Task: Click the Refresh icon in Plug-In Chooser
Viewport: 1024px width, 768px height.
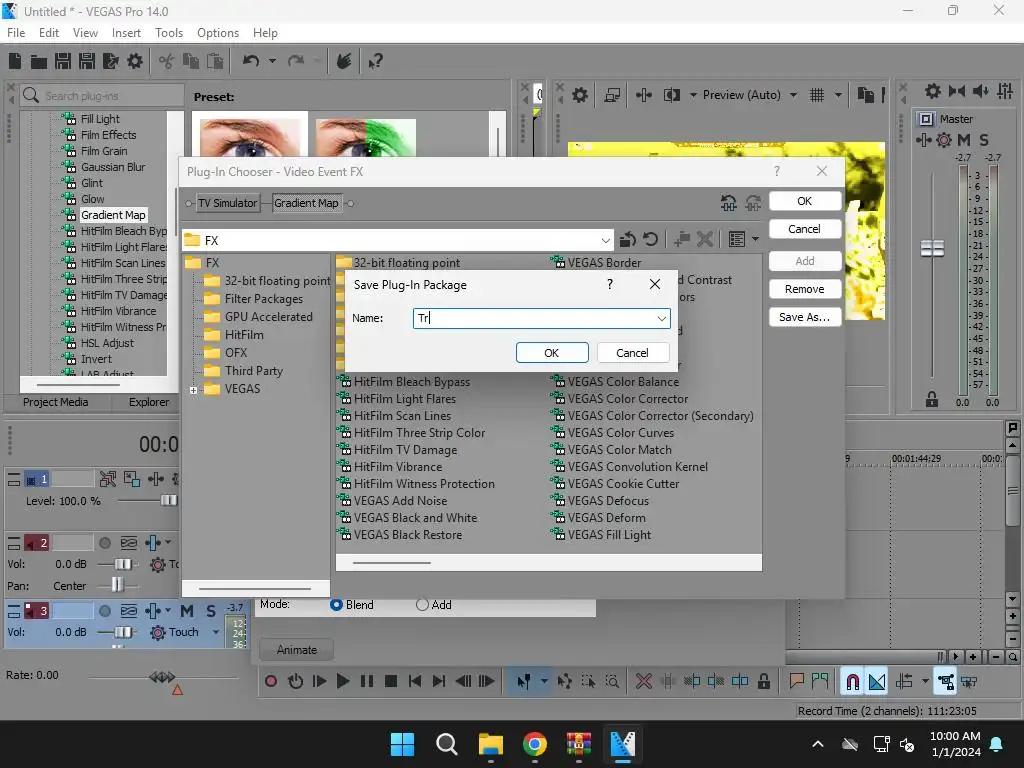Action: click(650, 240)
